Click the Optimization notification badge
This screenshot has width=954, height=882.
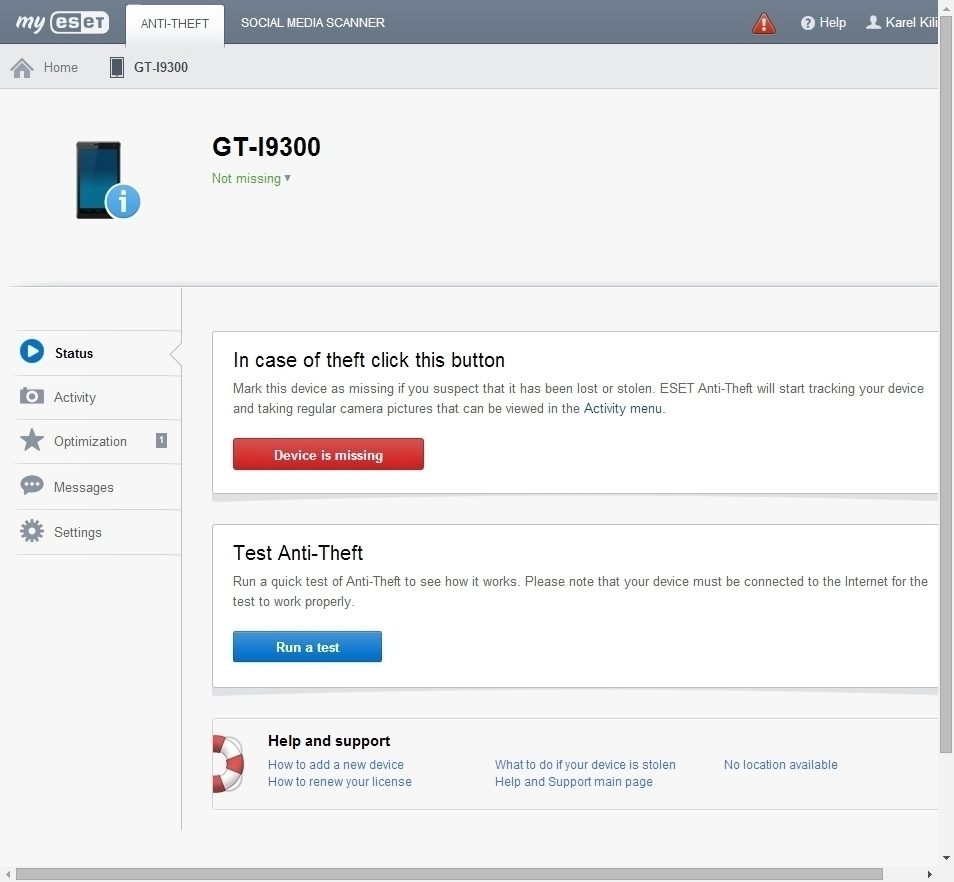click(x=161, y=440)
